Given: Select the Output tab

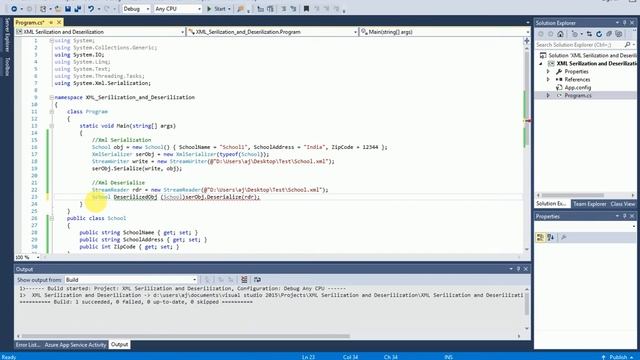Looking at the screenshot, I should (119, 345).
